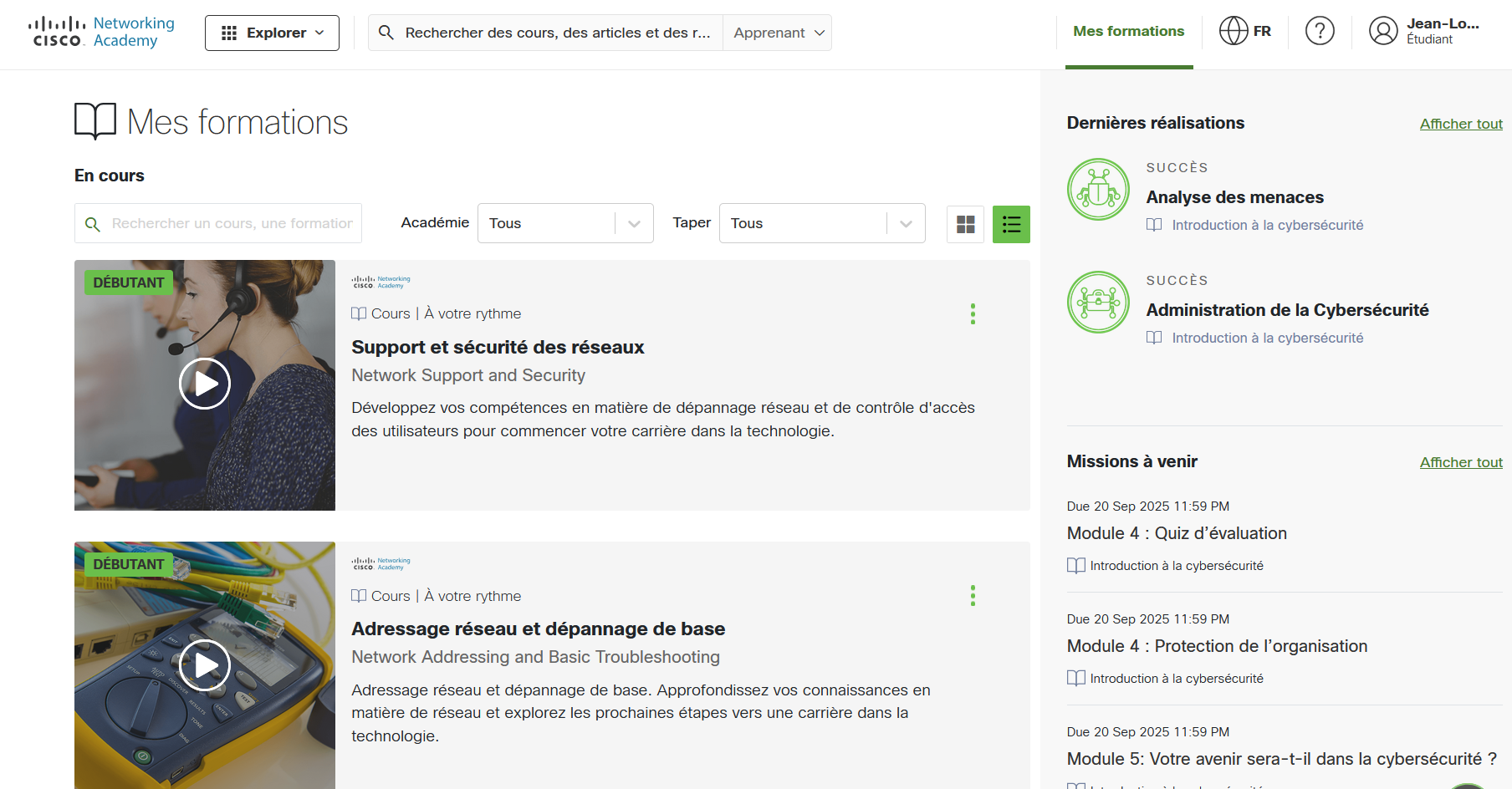1512x789 pixels.
Task: Play the Support et sécurité des réseaux video
Action: coord(205,384)
